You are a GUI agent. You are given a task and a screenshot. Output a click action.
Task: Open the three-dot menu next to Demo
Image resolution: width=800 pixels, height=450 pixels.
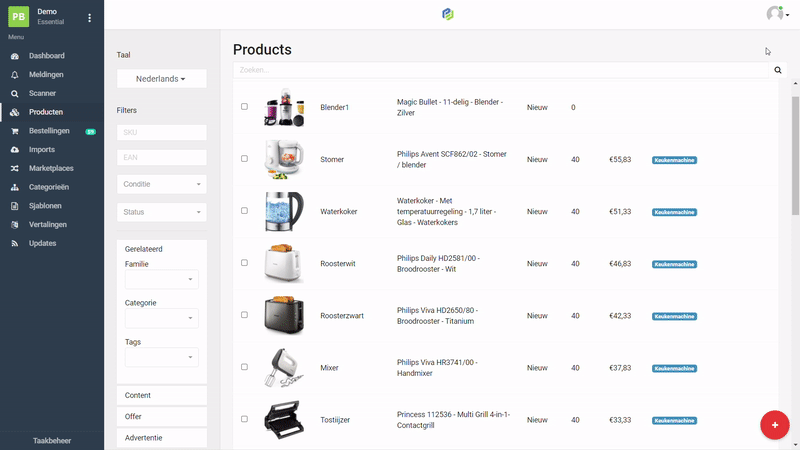pyautogui.click(x=89, y=18)
